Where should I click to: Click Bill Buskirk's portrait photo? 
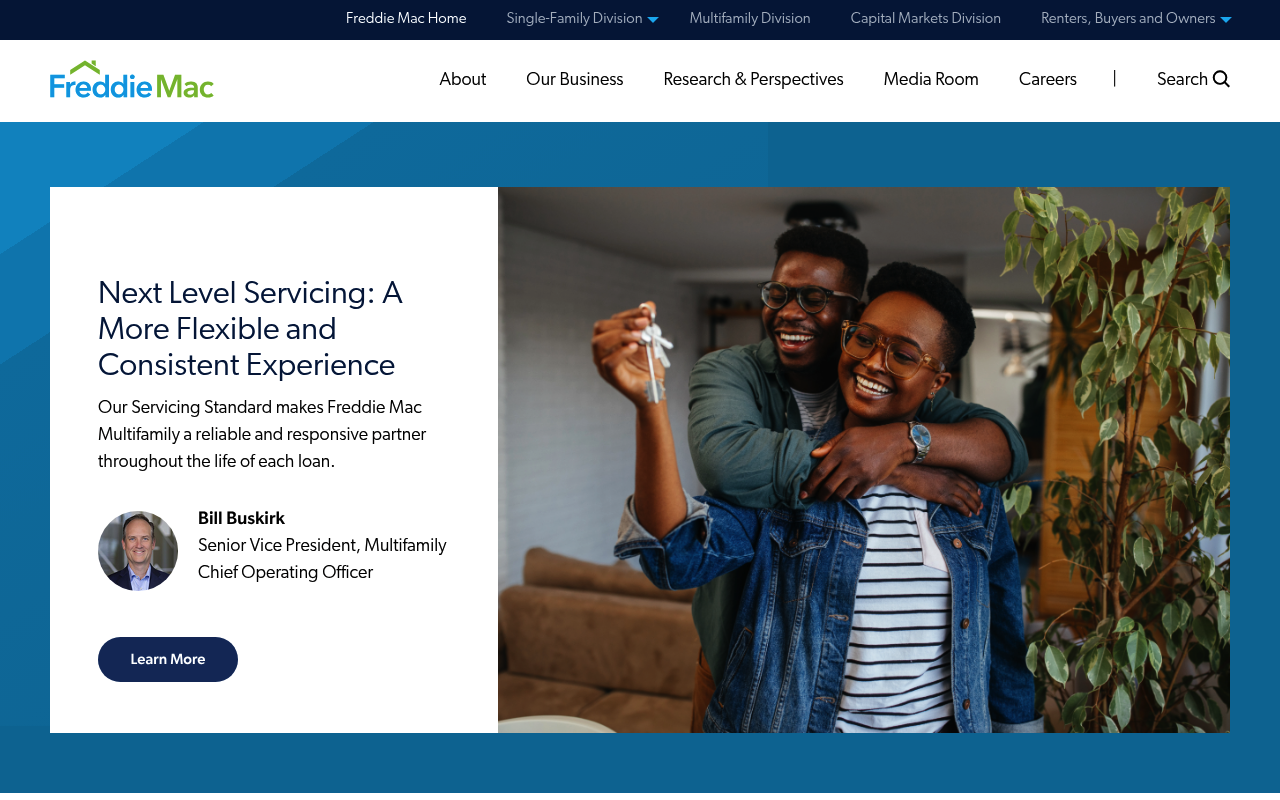pos(138,551)
